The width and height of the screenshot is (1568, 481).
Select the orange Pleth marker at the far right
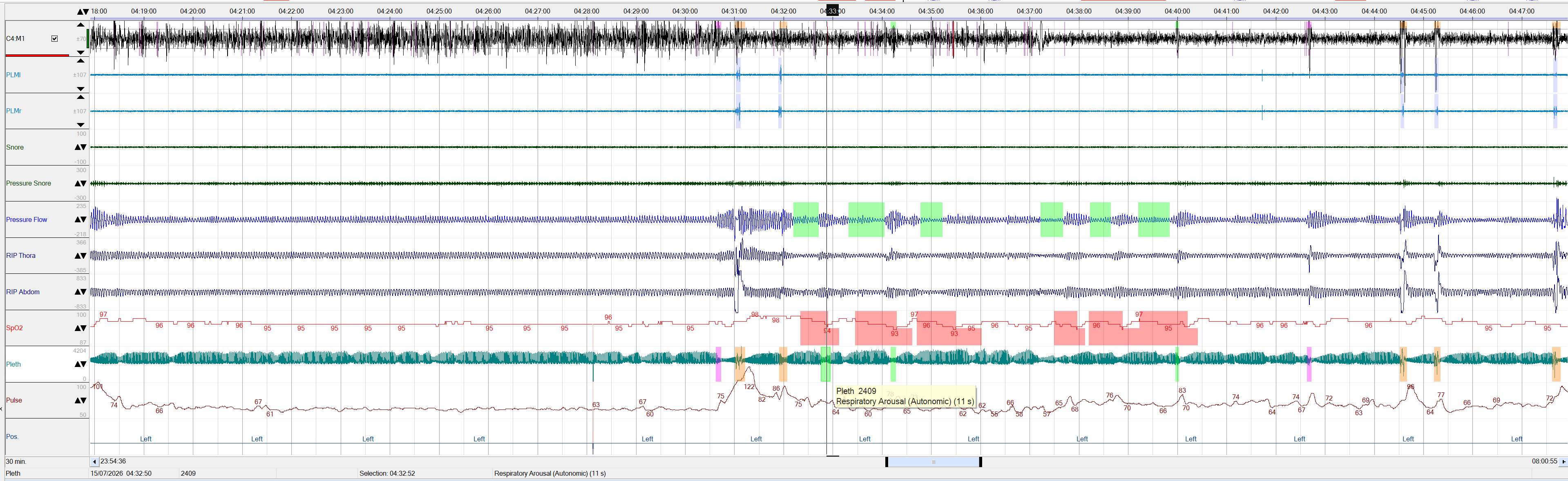[1556, 364]
